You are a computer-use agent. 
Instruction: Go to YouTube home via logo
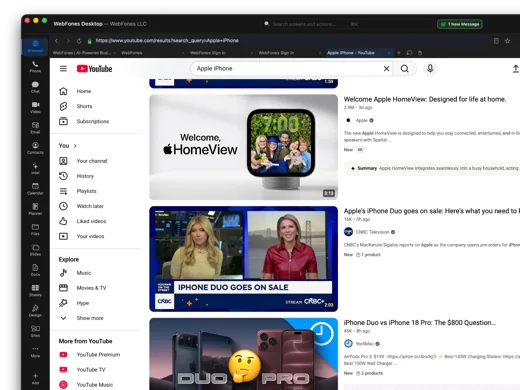pos(94,69)
